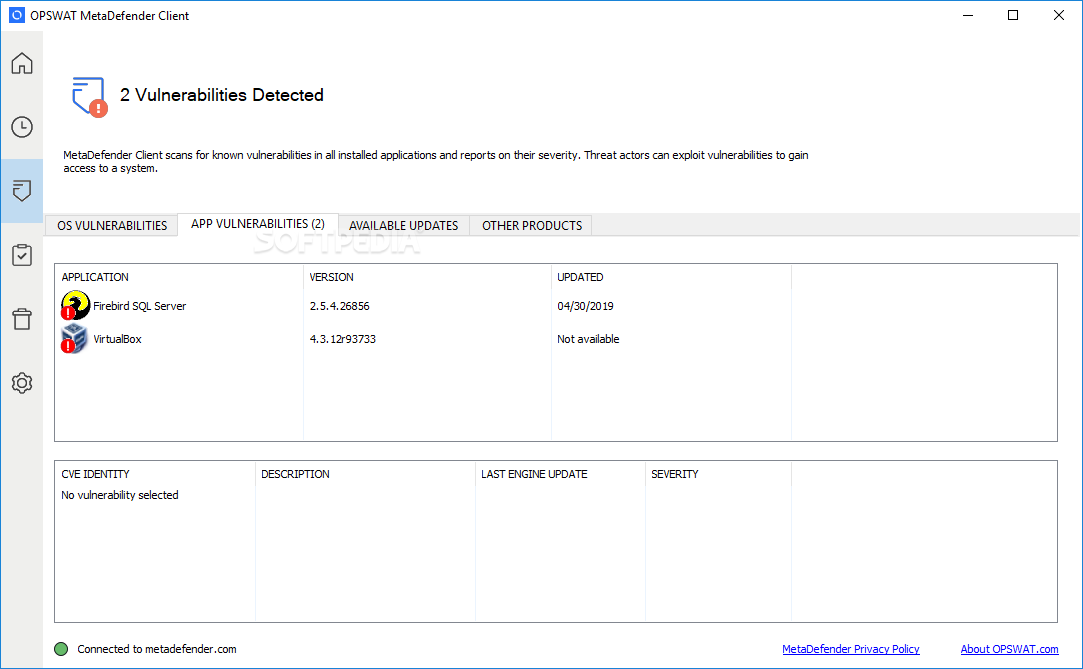Click the VERSION column header
This screenshot has width=1083, height=669.
[x=332, y=277]
